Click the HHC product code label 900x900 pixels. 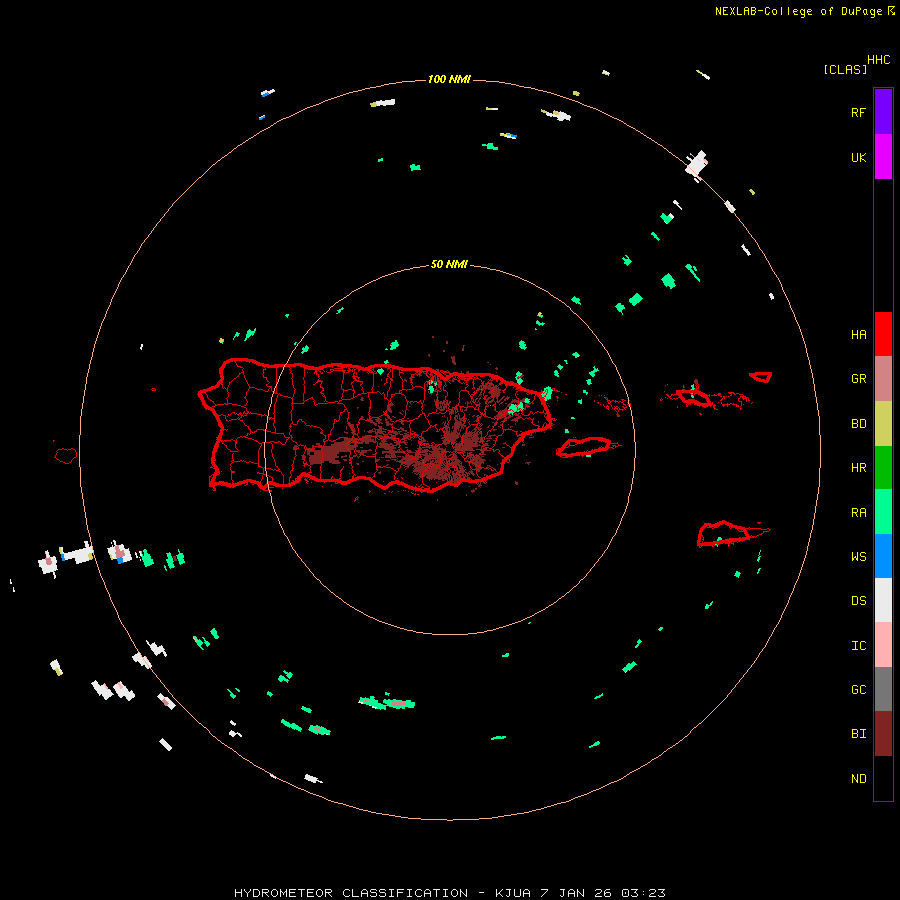[878, 60]
